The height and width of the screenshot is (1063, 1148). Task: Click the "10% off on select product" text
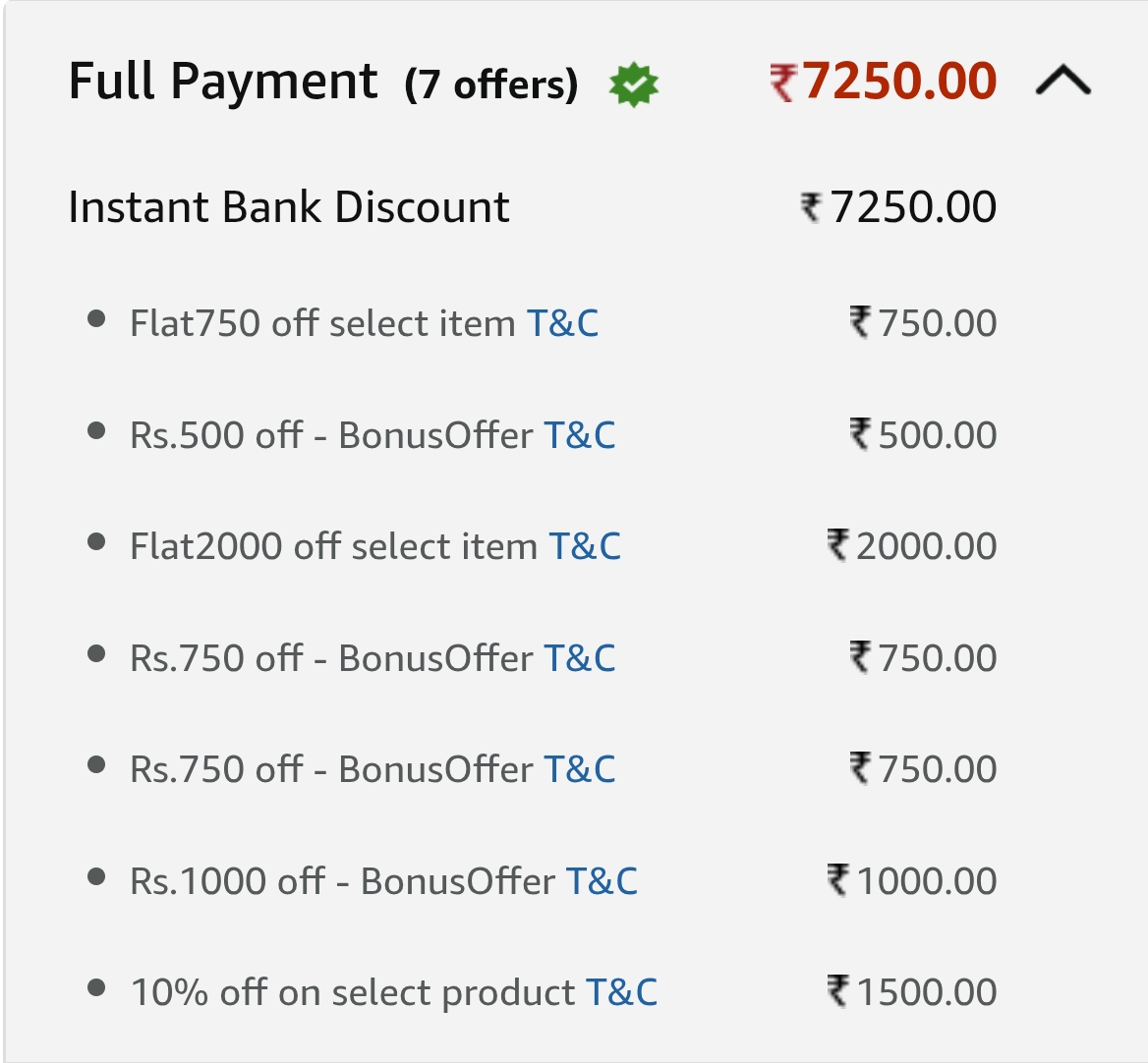(x=353, y=992)
